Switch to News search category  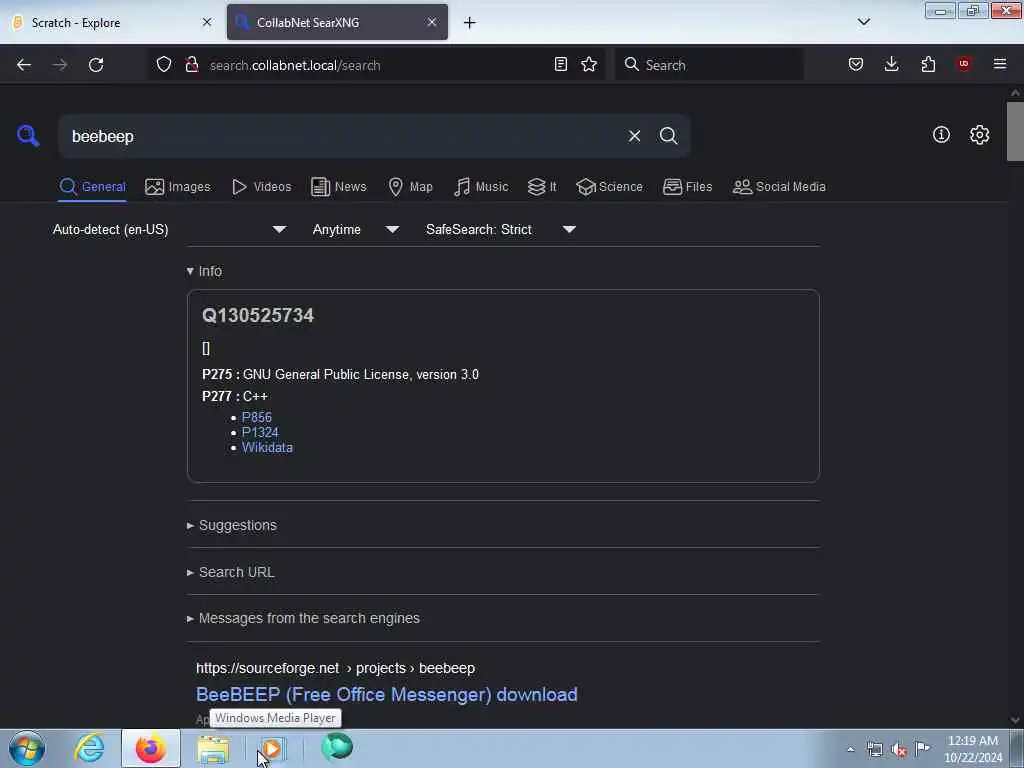point(339,187)
